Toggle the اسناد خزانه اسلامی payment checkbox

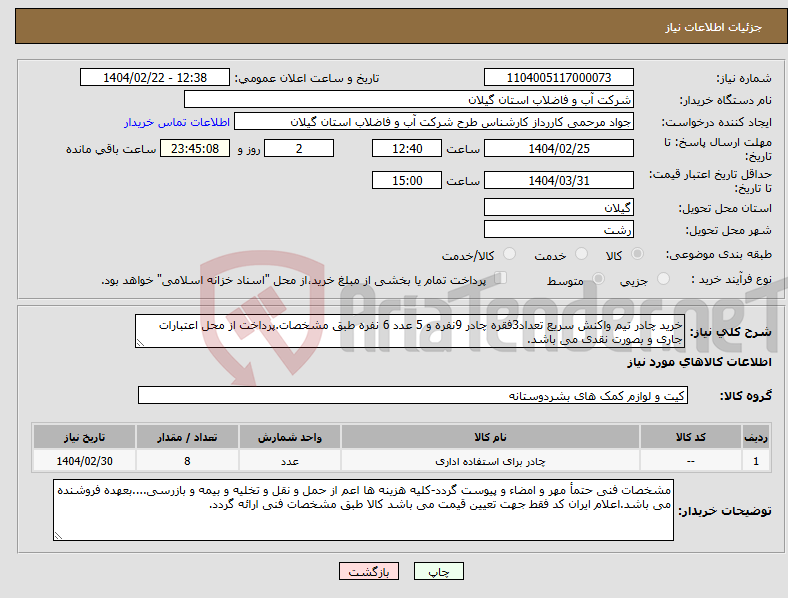tap(501, 277)
